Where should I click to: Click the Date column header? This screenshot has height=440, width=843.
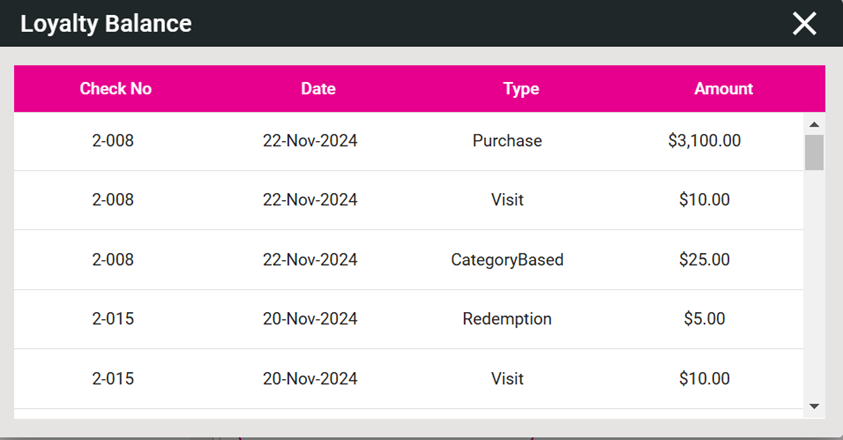coord(318,89)
